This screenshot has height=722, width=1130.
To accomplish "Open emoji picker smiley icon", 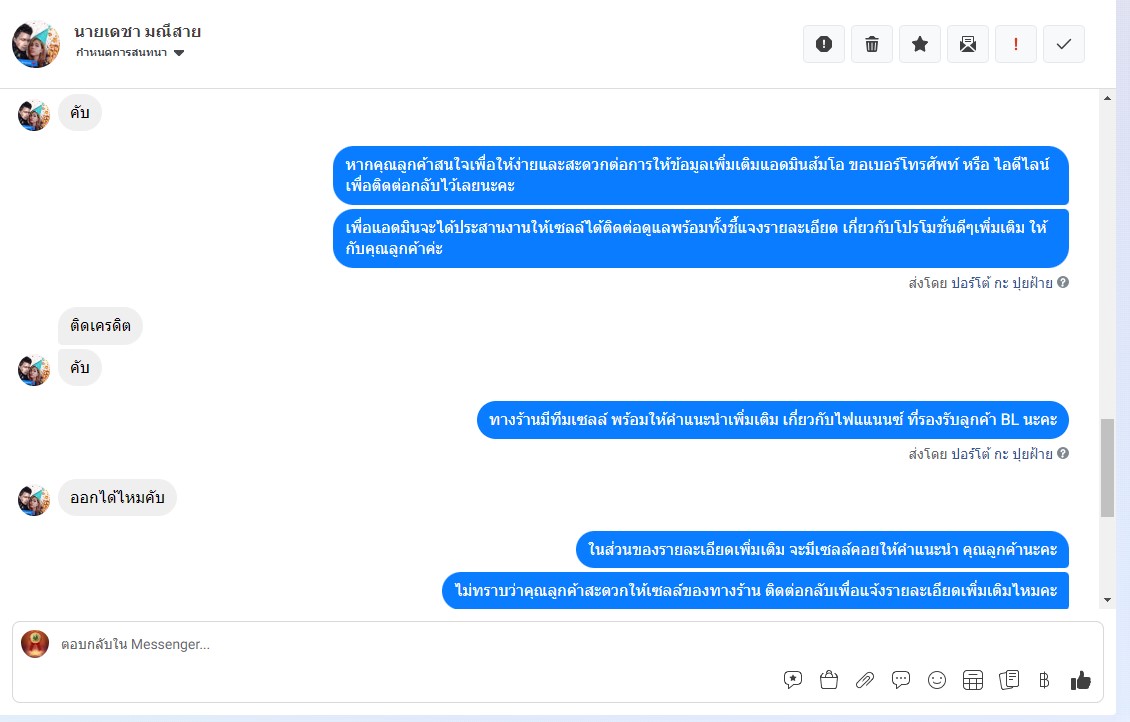I will coord(937,679).
